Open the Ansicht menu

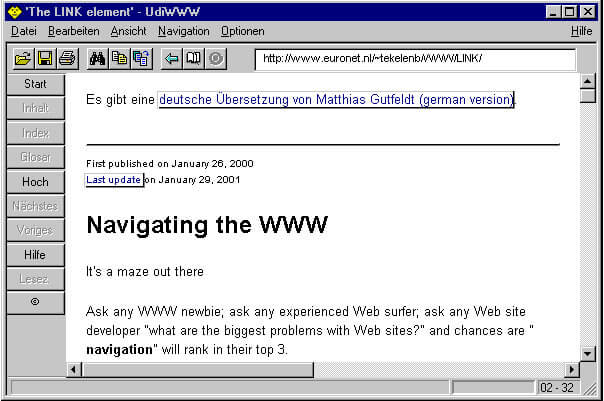point(128,31)
